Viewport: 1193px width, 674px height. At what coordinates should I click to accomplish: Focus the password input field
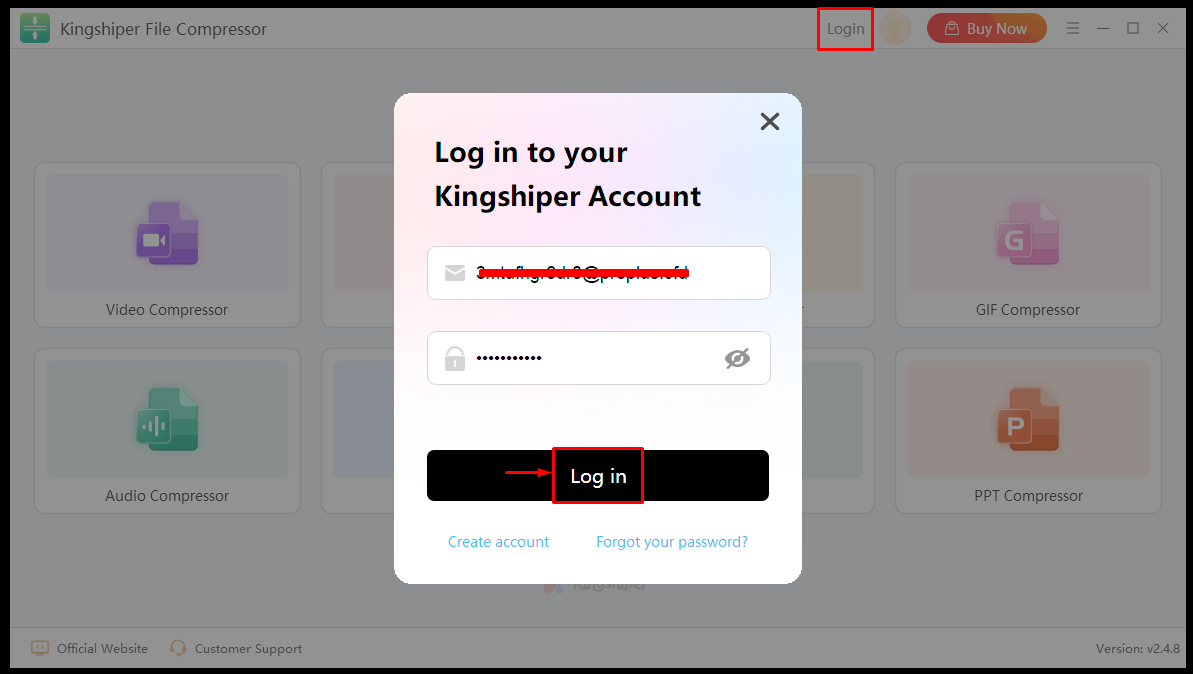599,358
